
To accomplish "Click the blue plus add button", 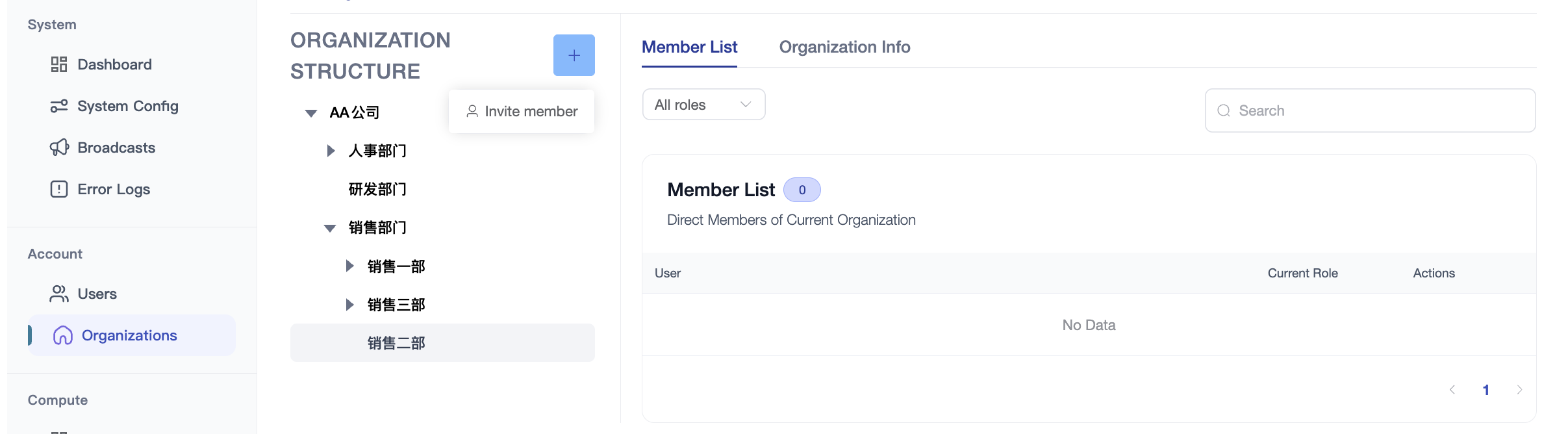I will click(x=574, y=55).
